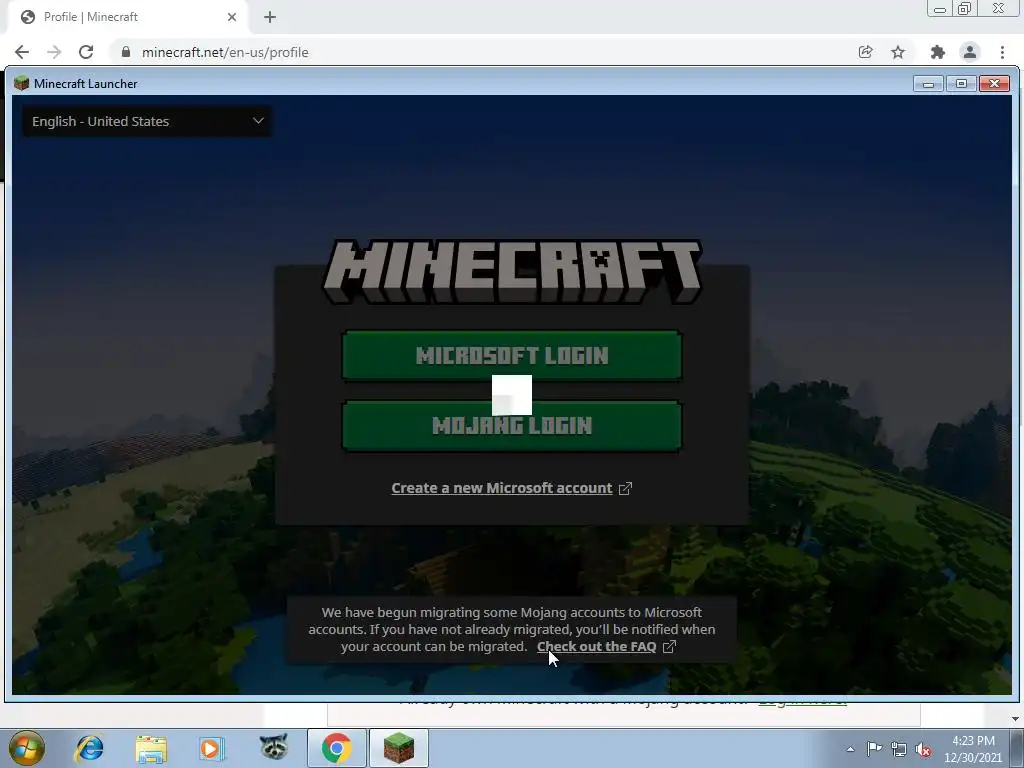
Task: Click the Windows Start orb
Action: [x=27, y=748]
